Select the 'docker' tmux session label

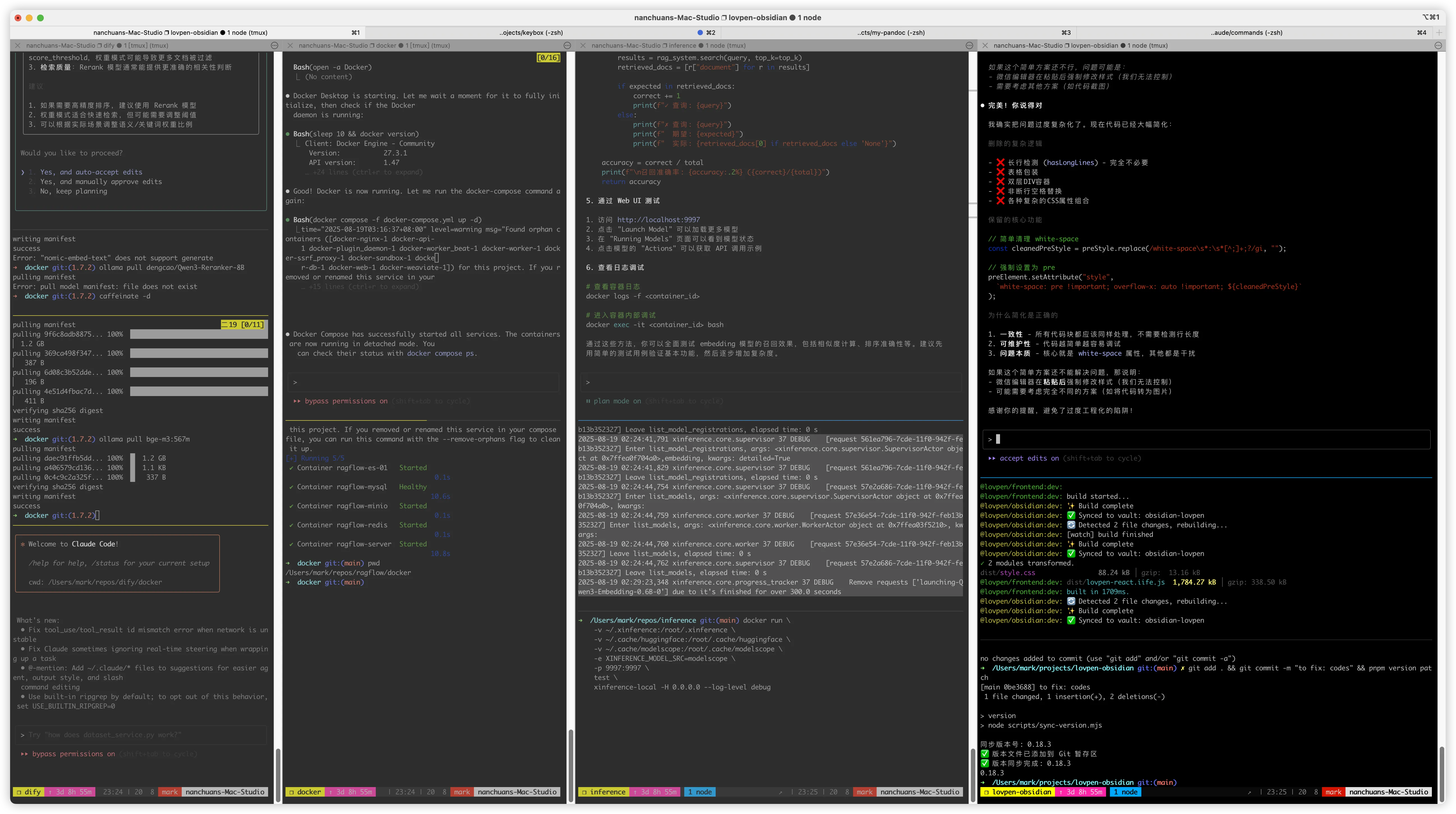(305, 792)
